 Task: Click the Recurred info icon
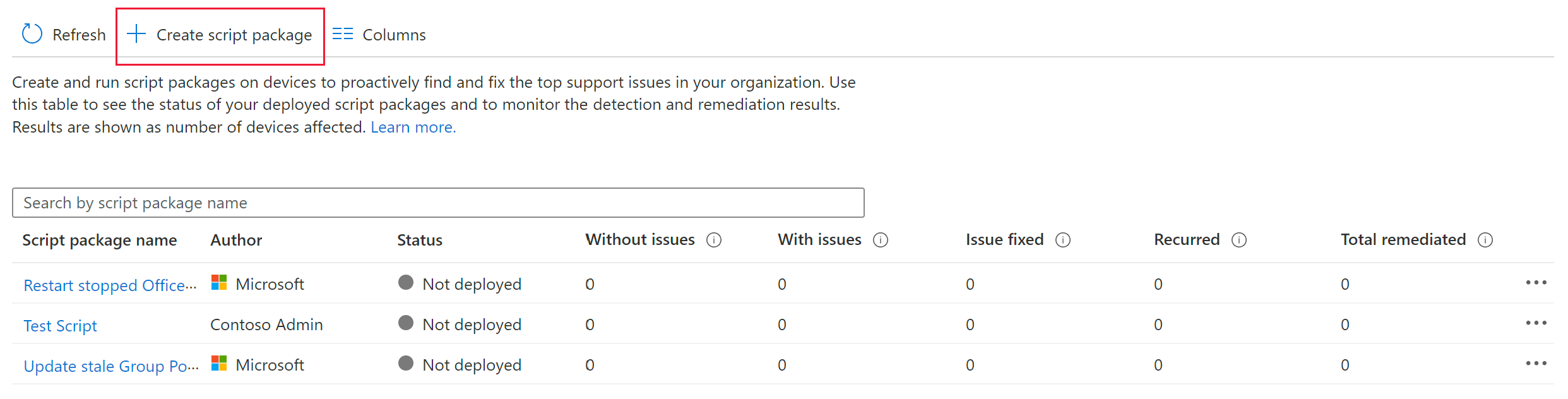pyautogui.click(x=1239, y=240)
